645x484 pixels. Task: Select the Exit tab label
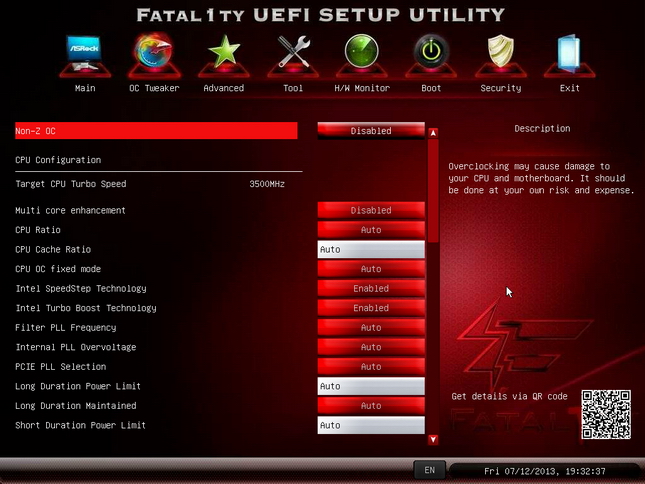tap(570, 88)
